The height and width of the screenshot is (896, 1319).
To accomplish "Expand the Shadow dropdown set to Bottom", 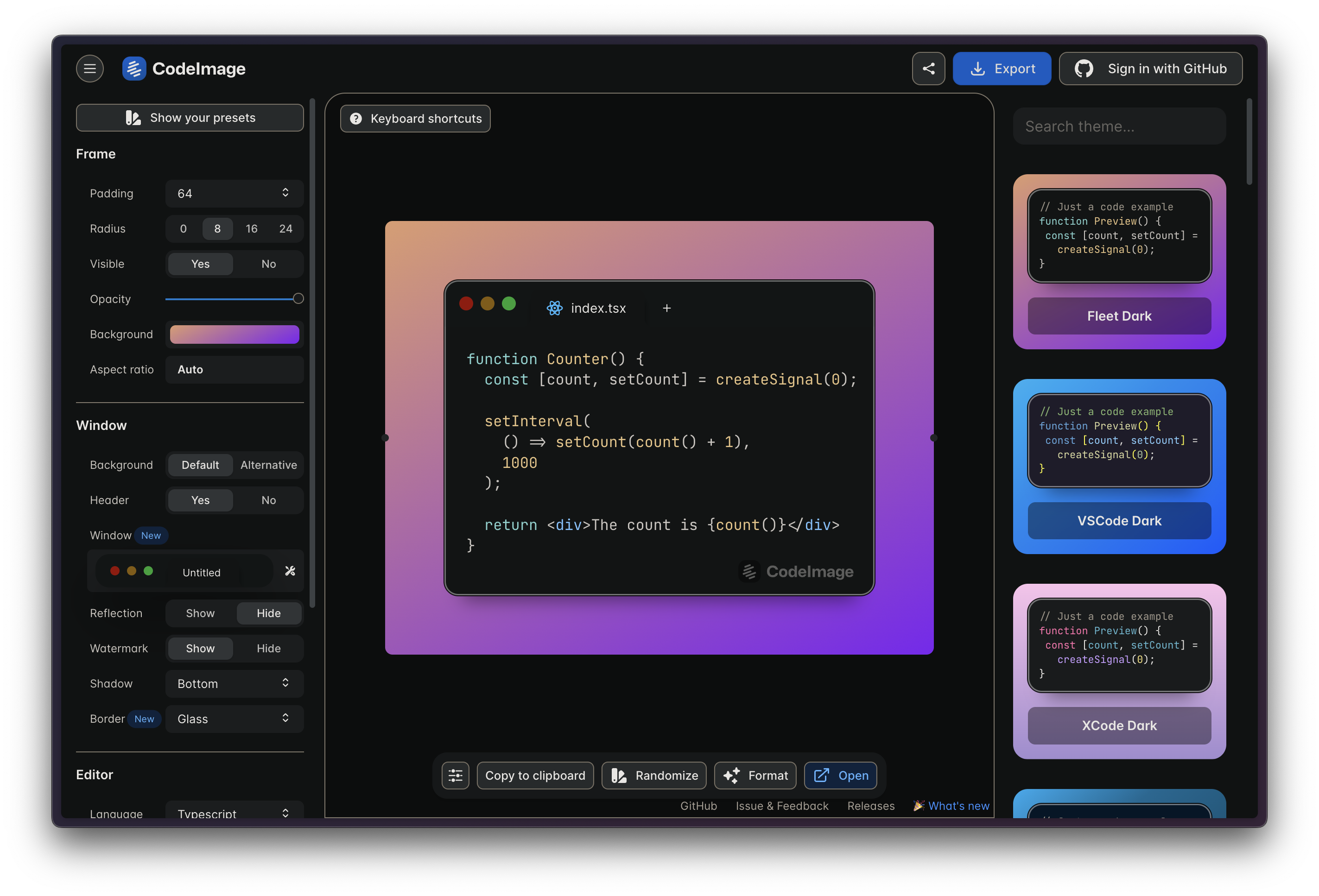I will coord(235,683).
